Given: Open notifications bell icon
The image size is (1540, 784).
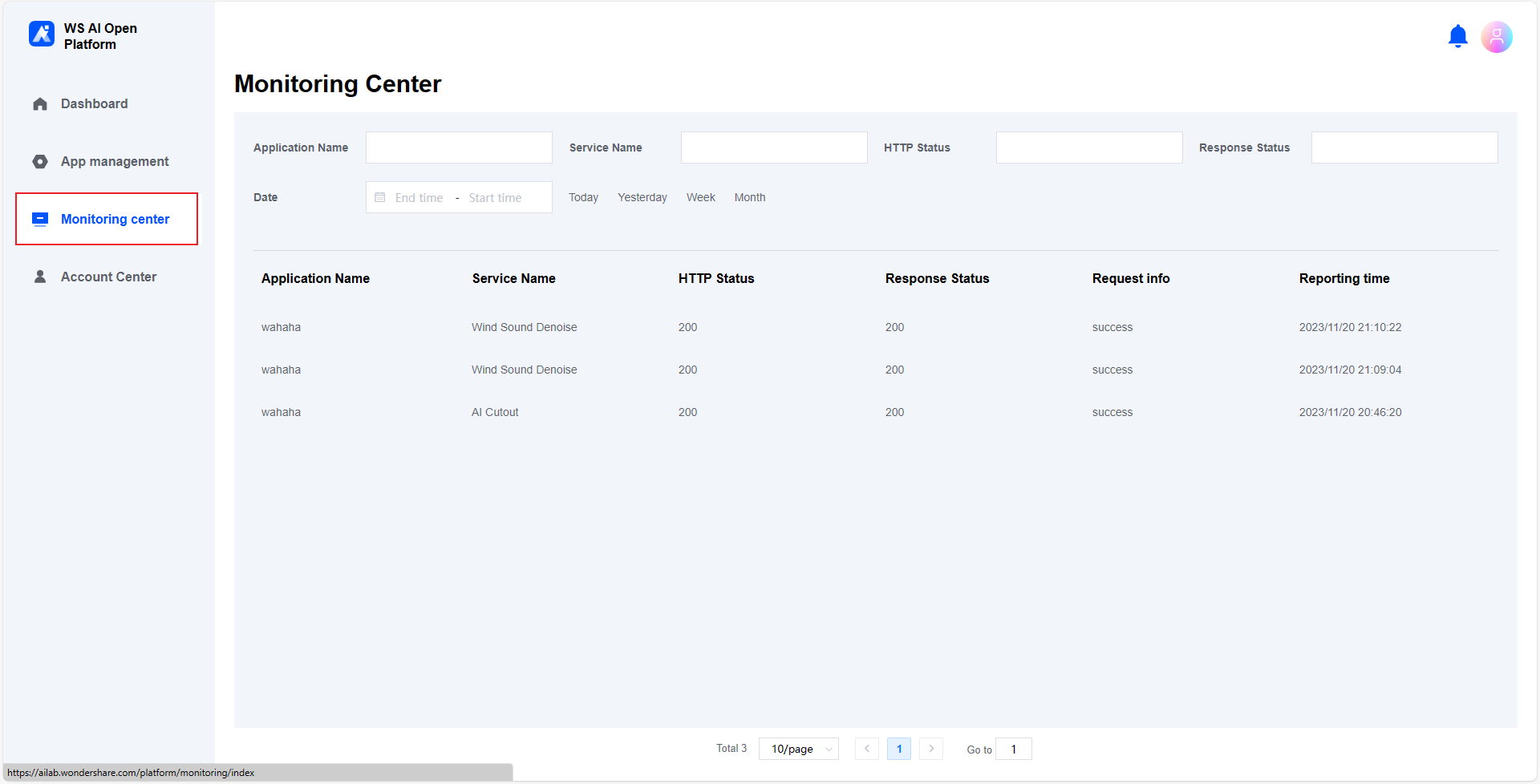Looking at the screenshot, I should 1457,36.
